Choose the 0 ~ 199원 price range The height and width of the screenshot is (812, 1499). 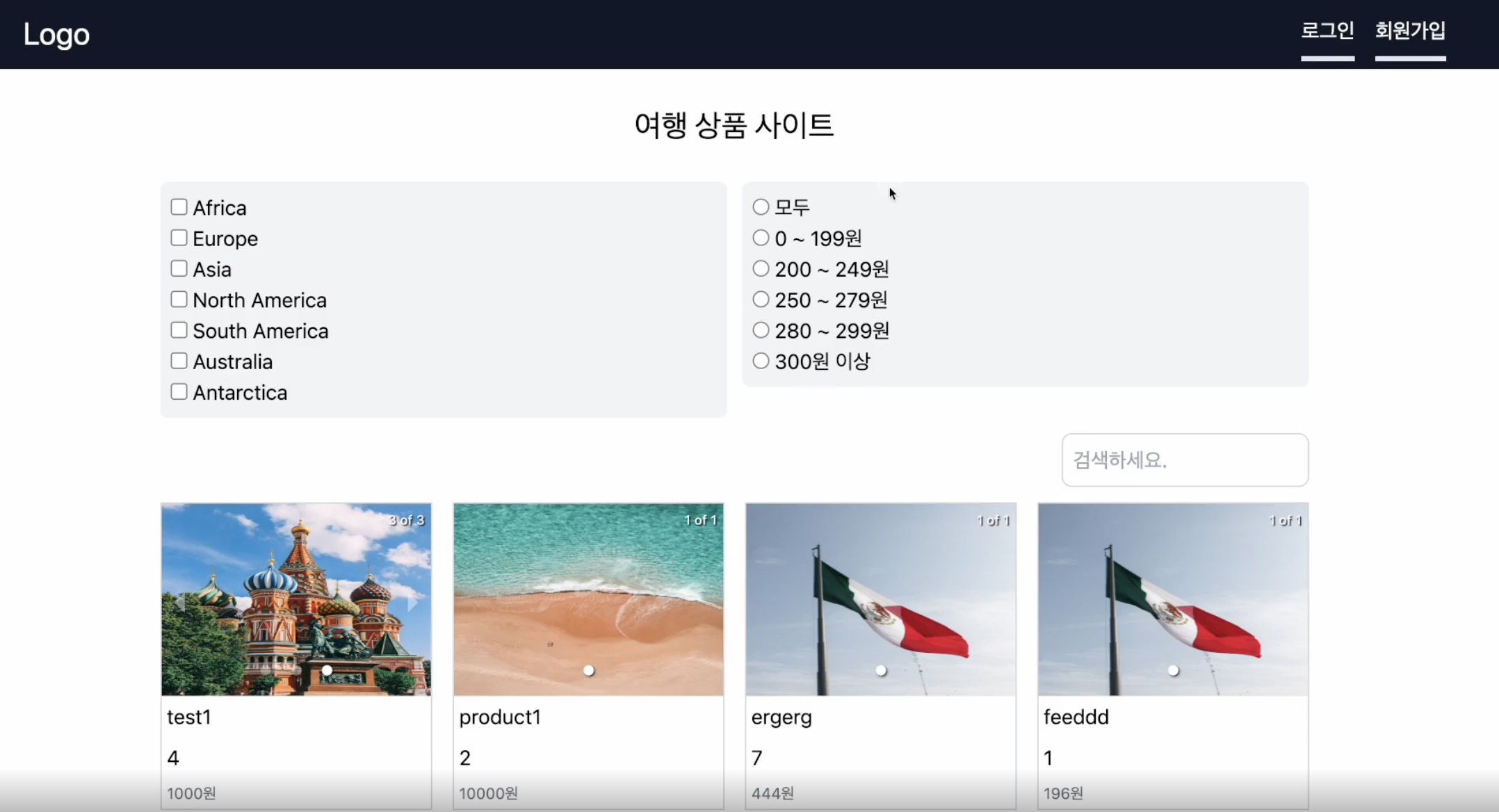761,238
